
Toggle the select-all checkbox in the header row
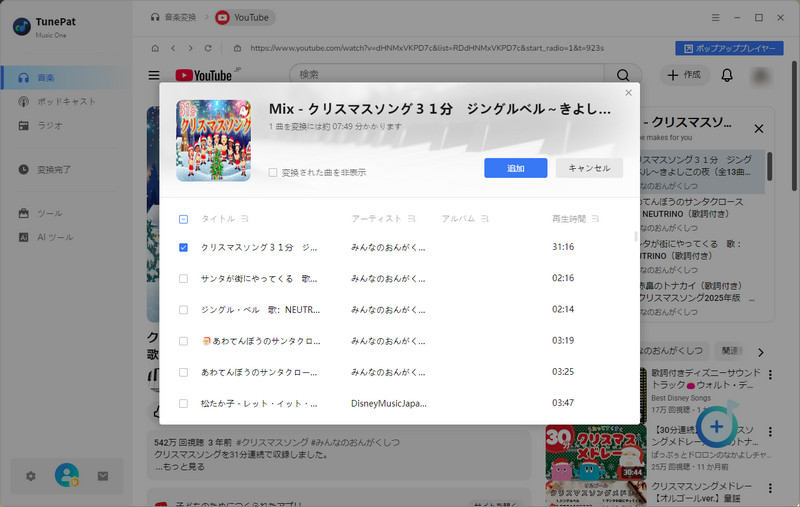point(184,219)
